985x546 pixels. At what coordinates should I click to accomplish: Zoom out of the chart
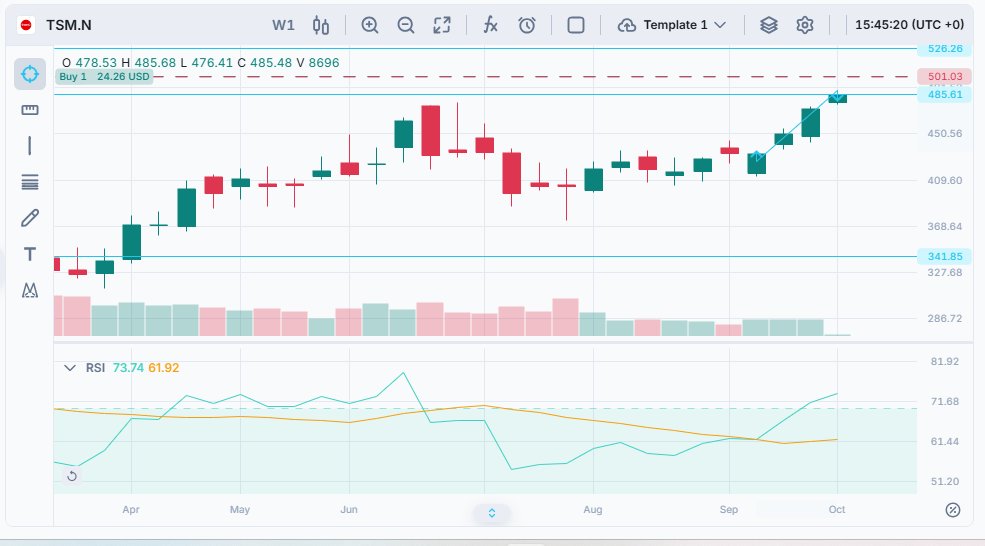(406, 25)
